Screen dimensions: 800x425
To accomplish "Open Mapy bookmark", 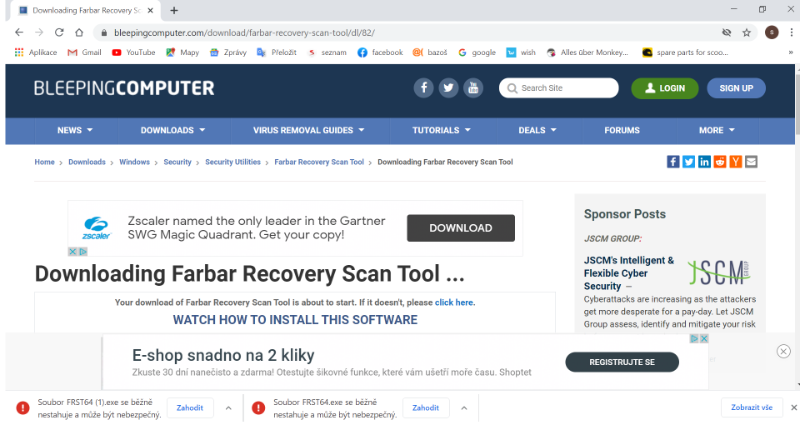I will (182, 52).
